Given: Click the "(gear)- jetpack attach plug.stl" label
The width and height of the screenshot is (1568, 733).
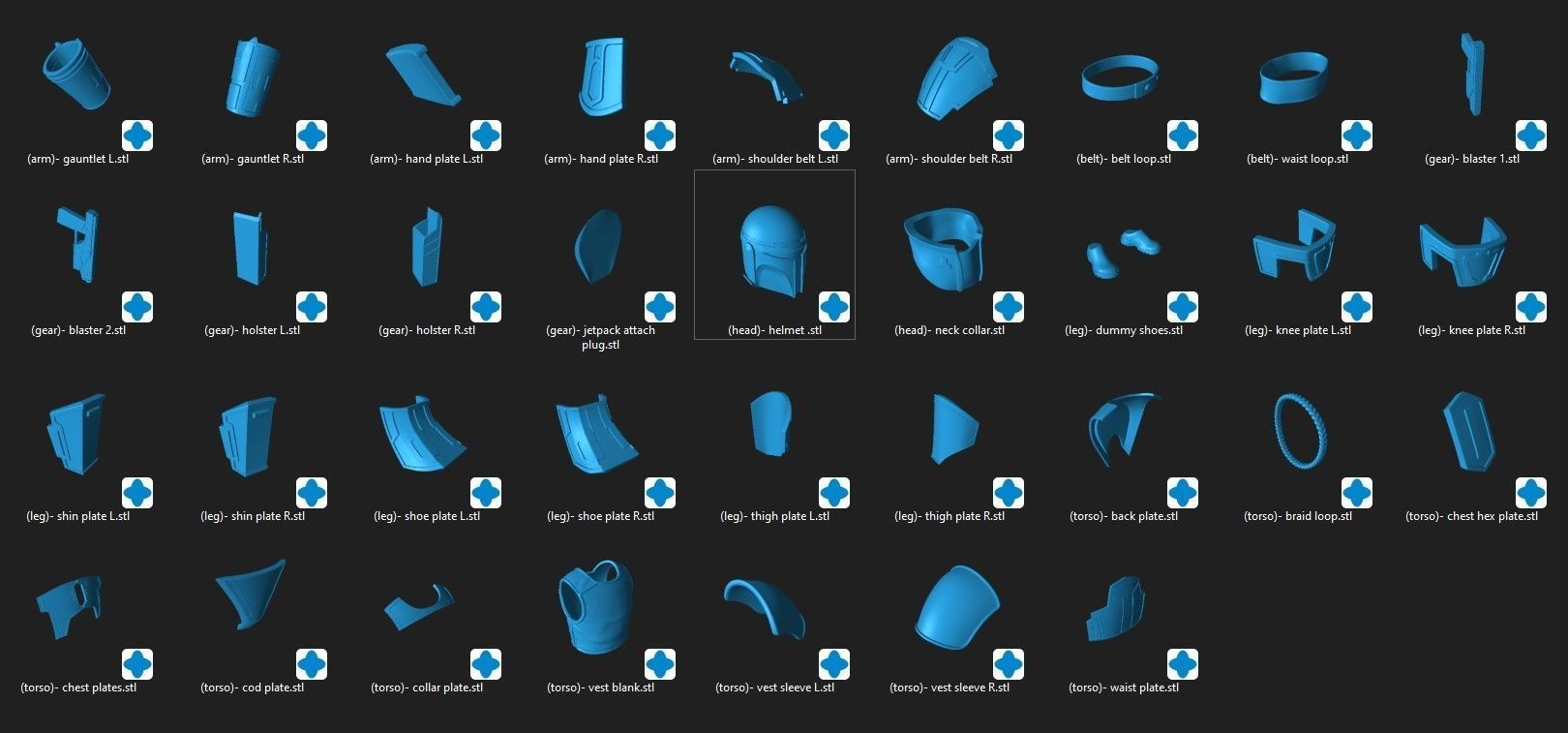Looking at the screenshot, I should pos(601,337).
